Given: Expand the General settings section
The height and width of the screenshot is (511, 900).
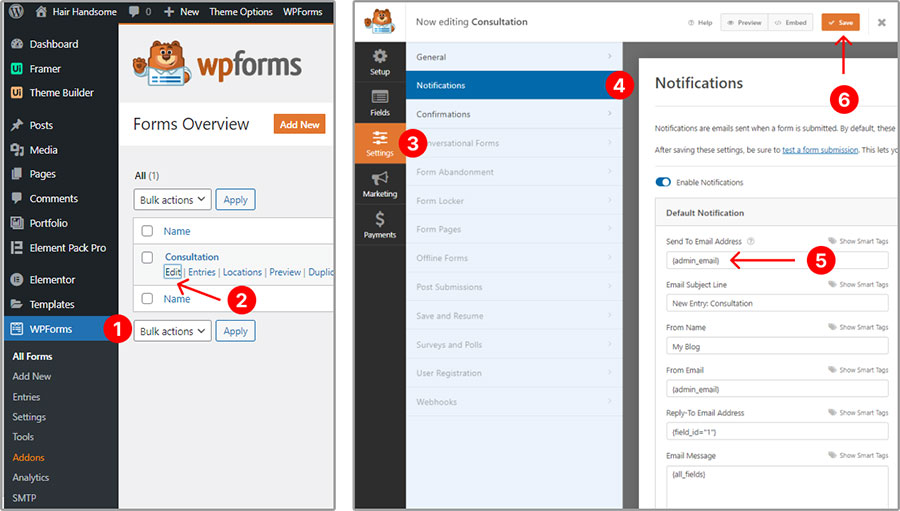Looking at the screenshot, I should pyautogui.click(x=513, y=57).
